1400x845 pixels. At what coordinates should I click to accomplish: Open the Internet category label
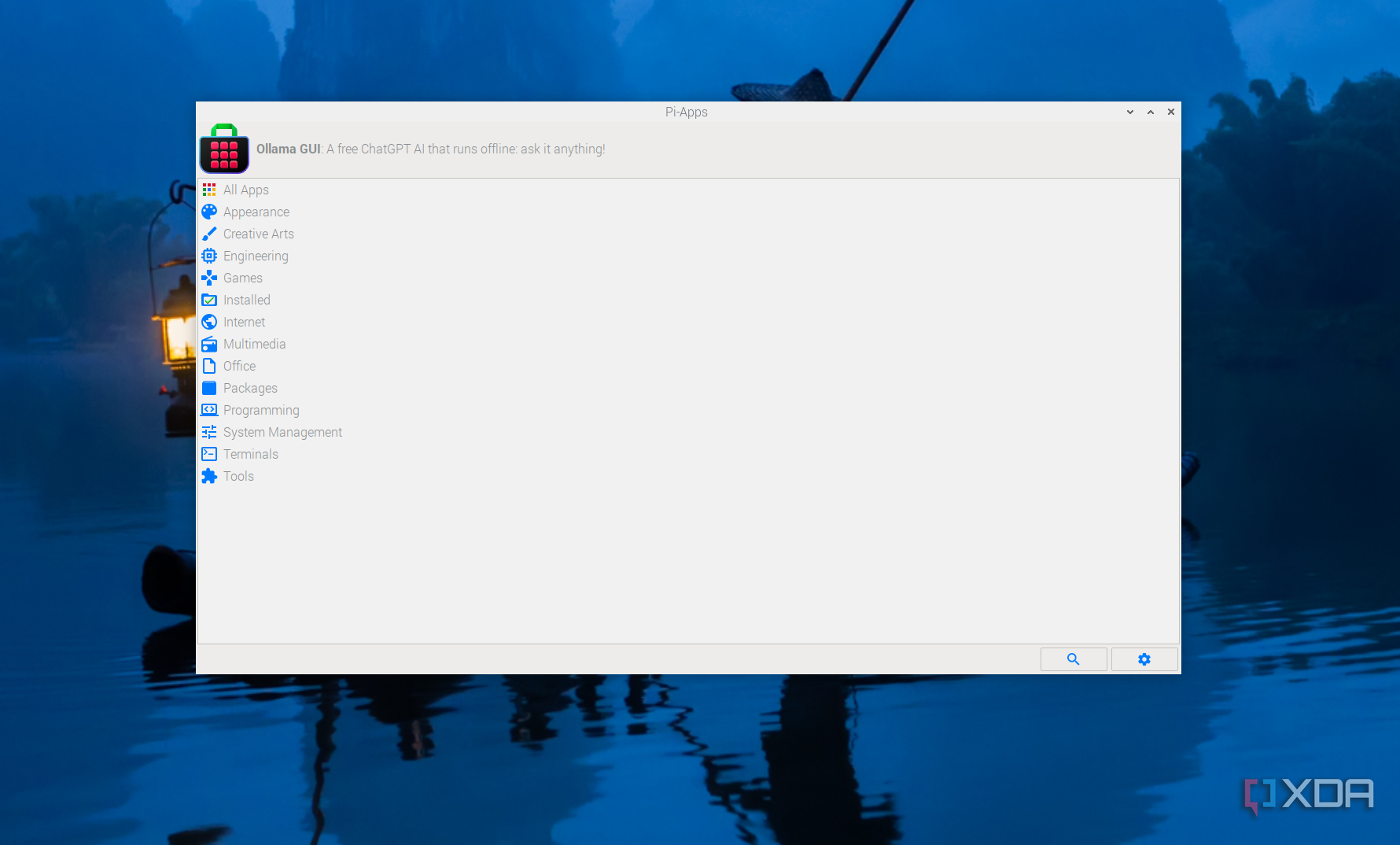(245, 322)
